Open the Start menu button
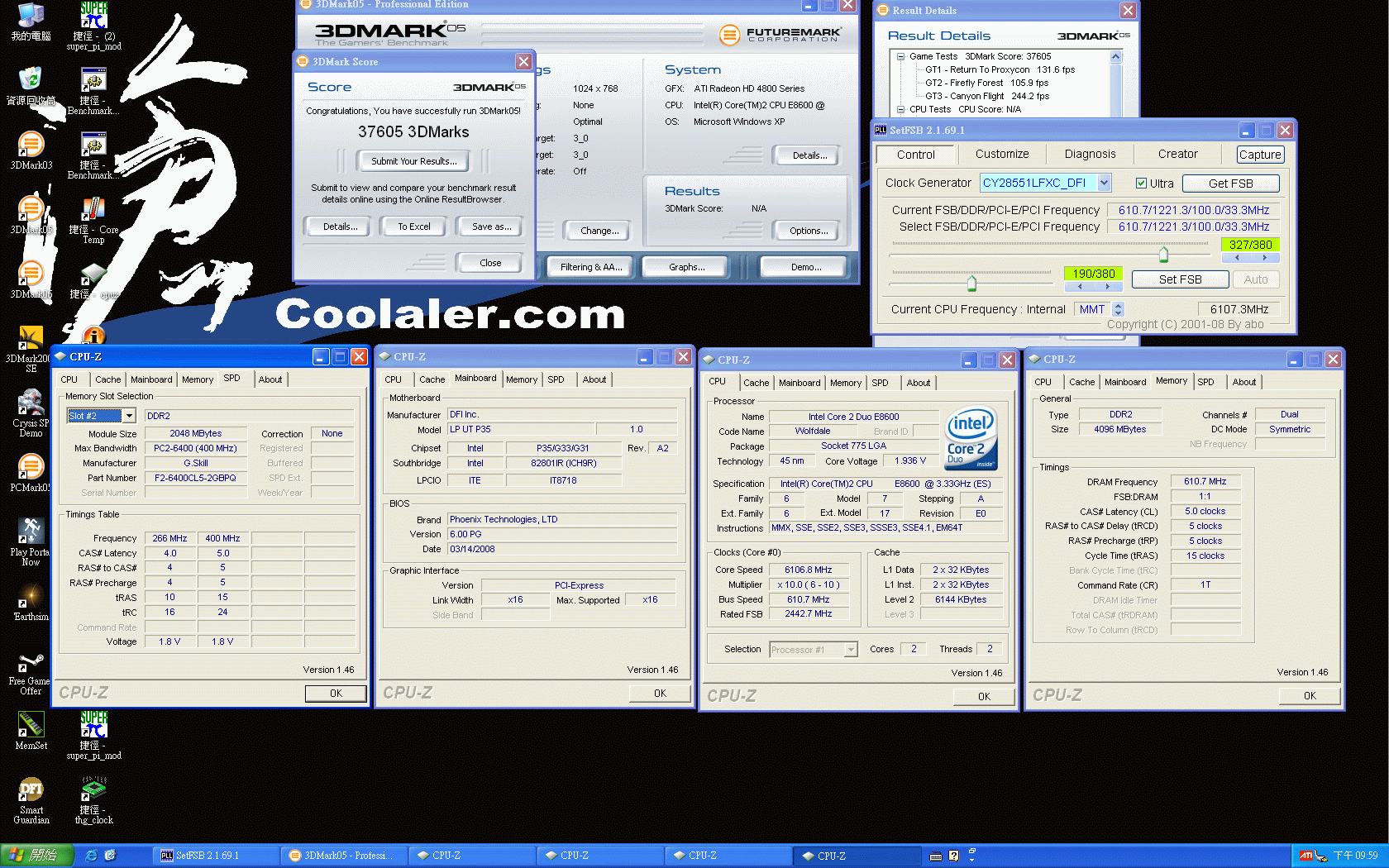 tap(37, 856)
